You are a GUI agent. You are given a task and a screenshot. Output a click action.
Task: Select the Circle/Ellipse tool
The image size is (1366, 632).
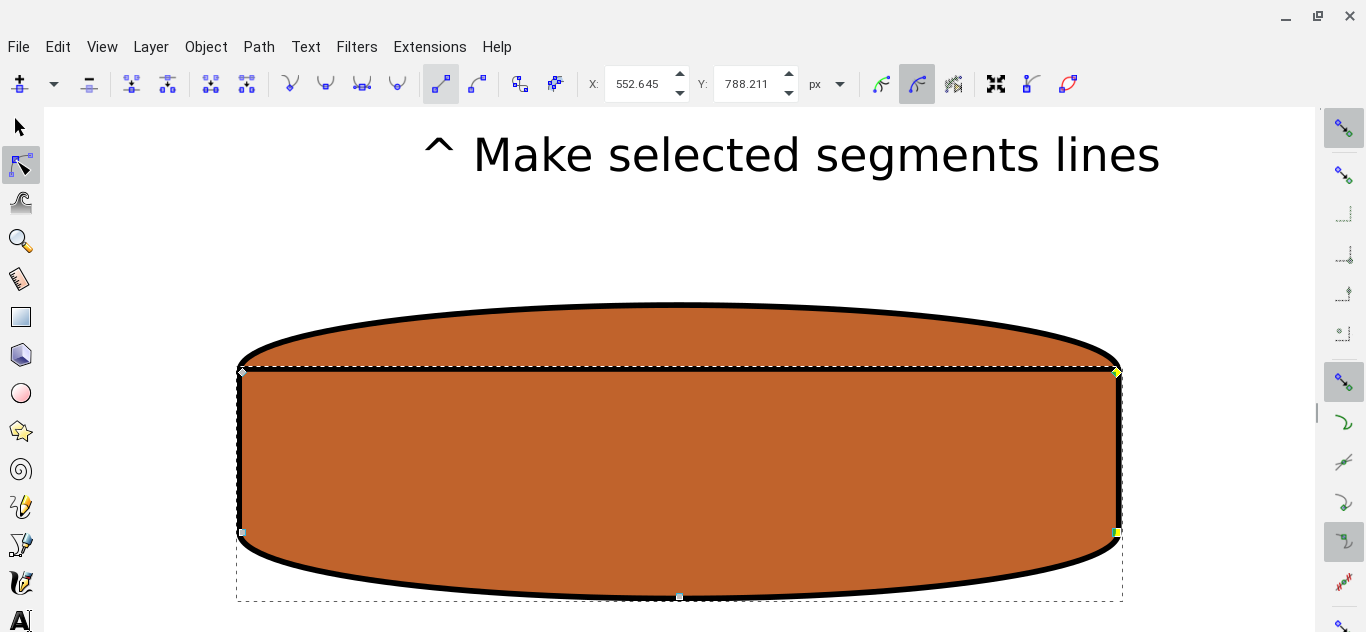pyautogui.click(x=21, y=393)
